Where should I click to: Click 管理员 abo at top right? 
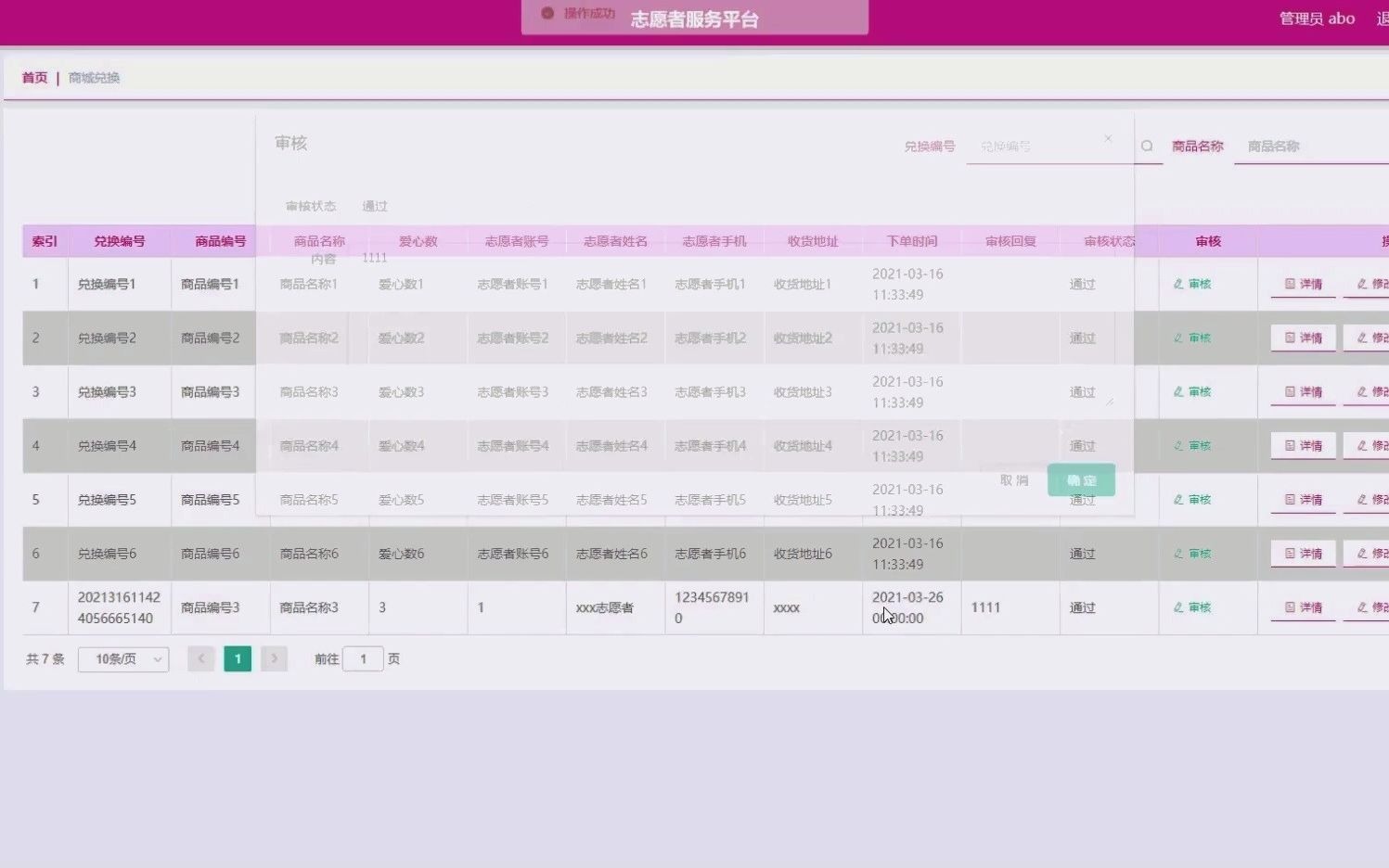click(x=1317, y=19)
